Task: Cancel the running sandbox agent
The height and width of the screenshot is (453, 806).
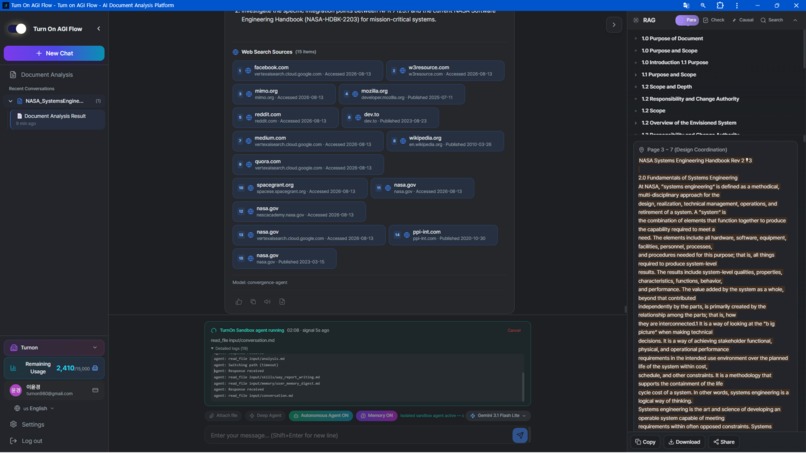Action: tap(514, 331)
